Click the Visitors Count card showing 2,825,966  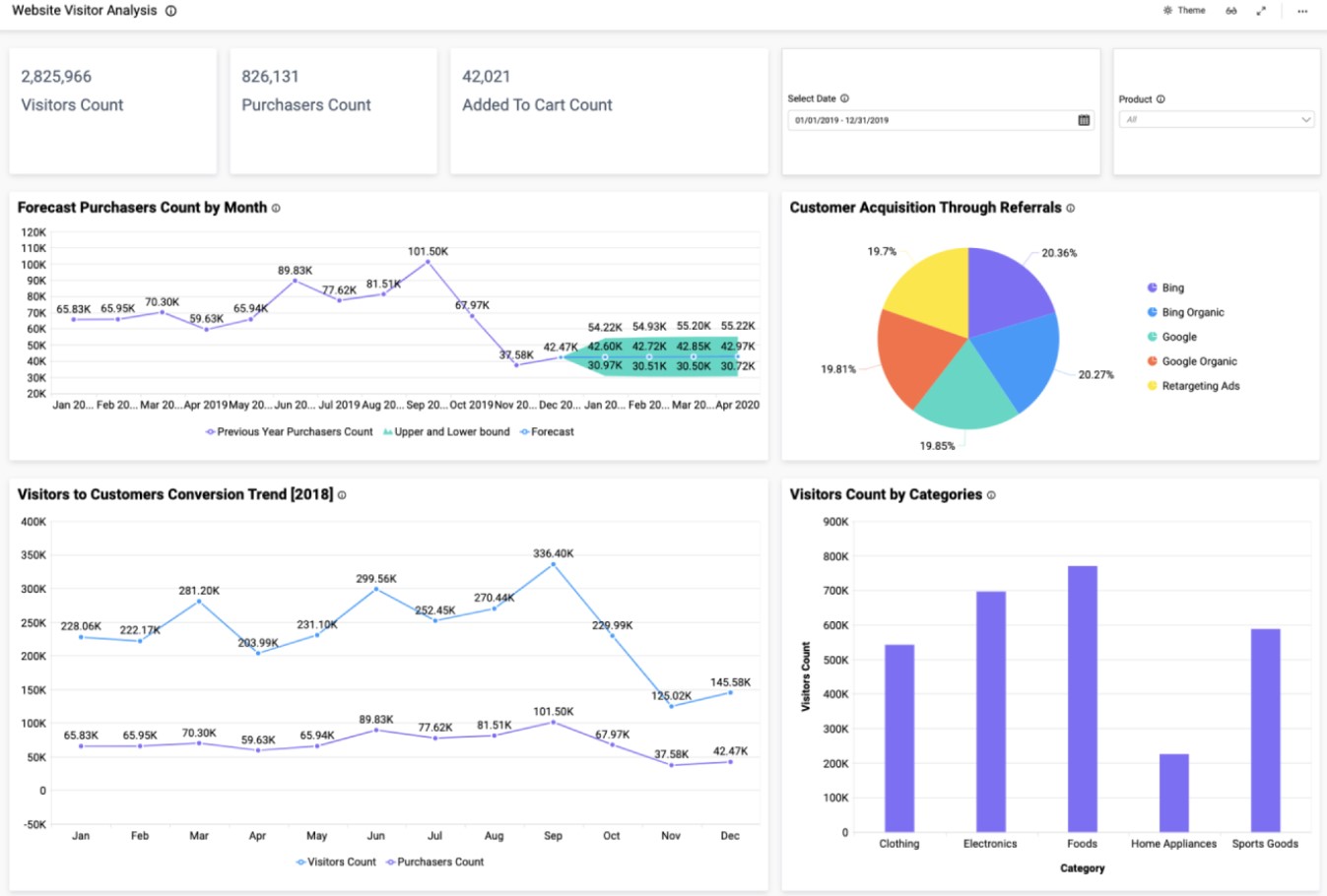pos(113,111)
